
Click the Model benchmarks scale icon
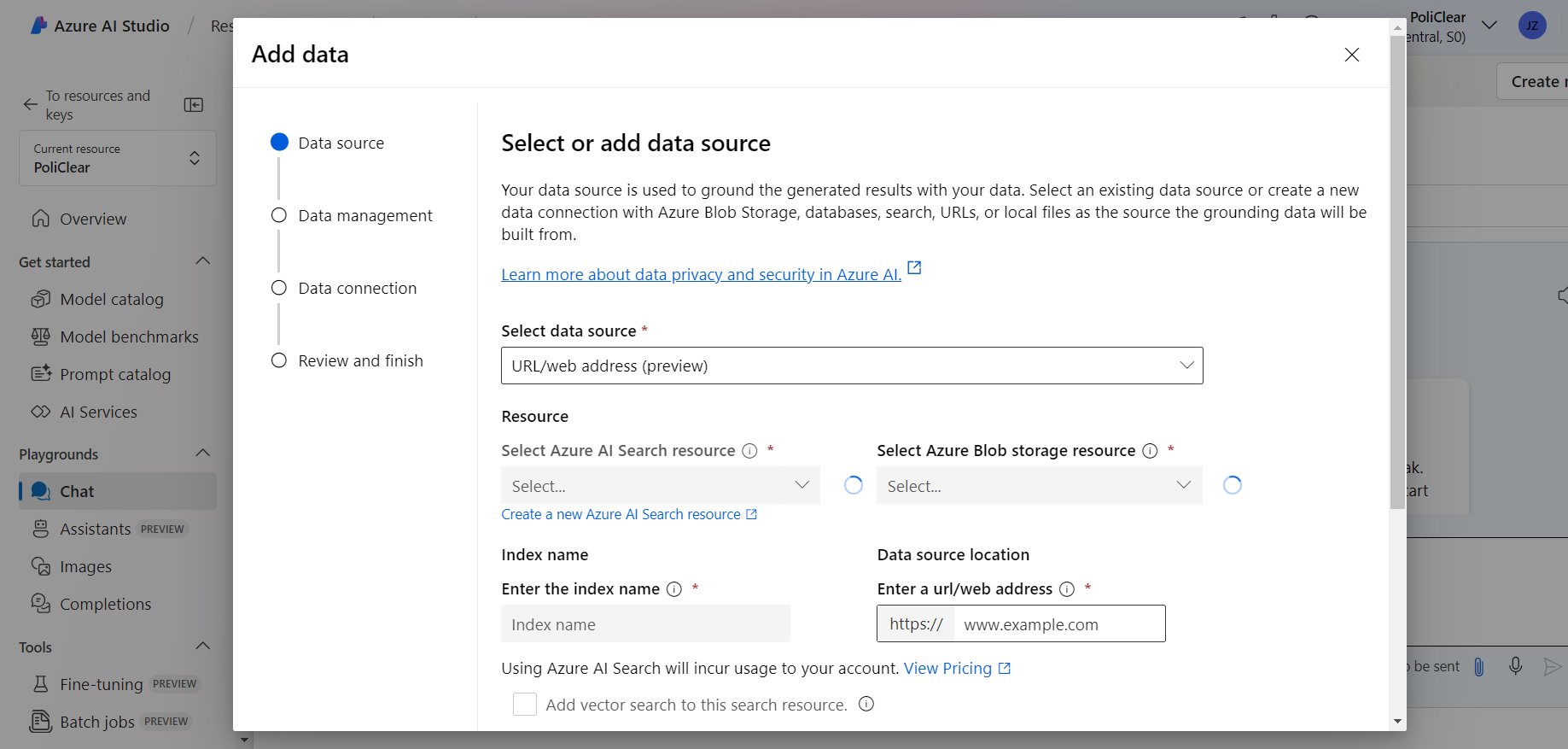(40, 336)
